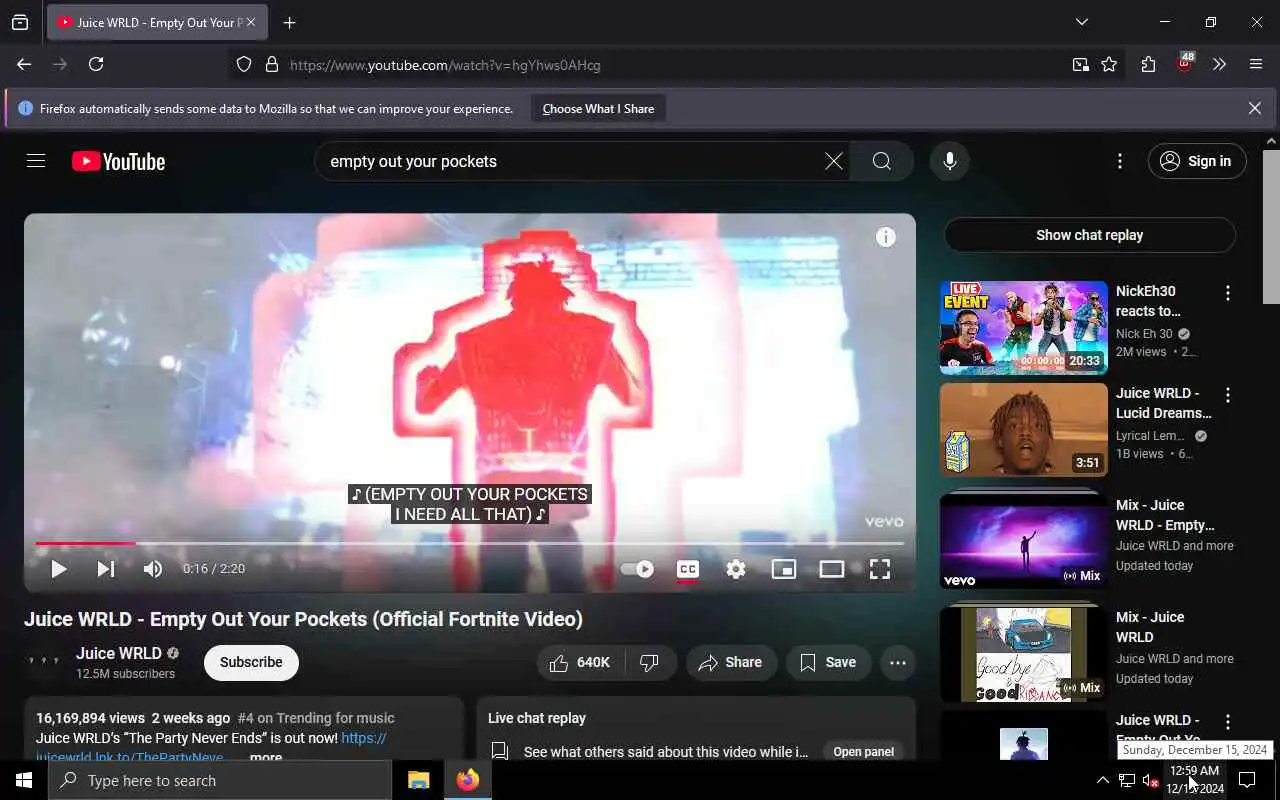Clear the search box with the X

pos(833,161)
